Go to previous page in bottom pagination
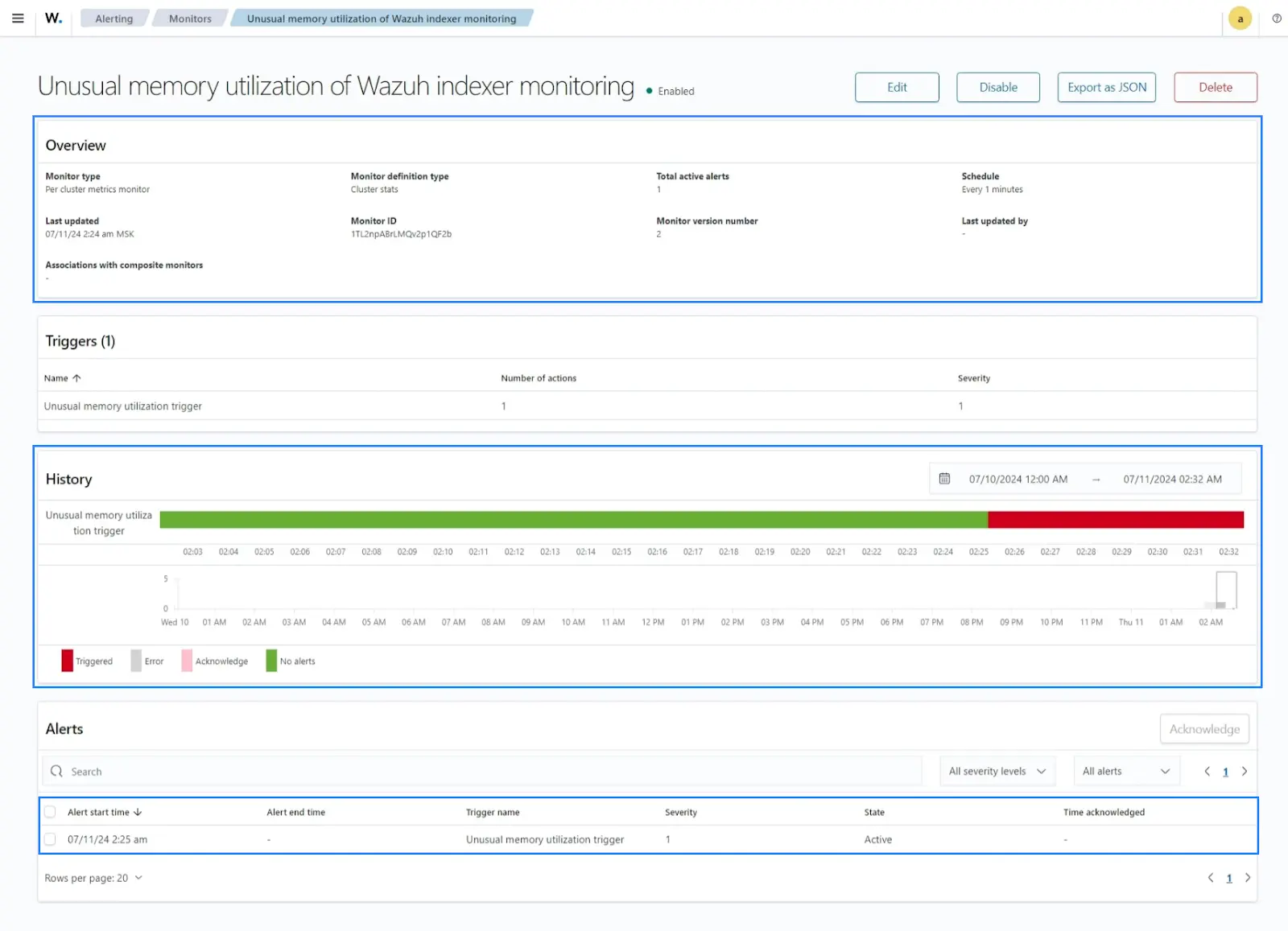The height and width of the screenshot is (931, 1288). click(x=1211, y=878)
